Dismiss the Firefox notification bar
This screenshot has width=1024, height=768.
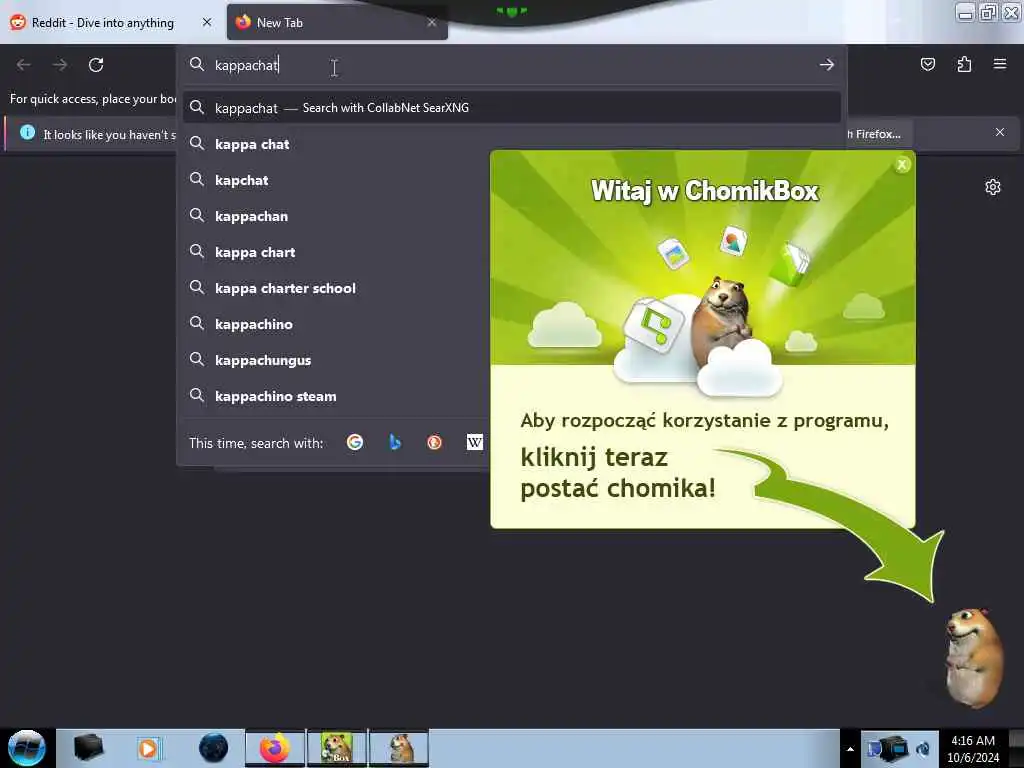[1000, 133]
